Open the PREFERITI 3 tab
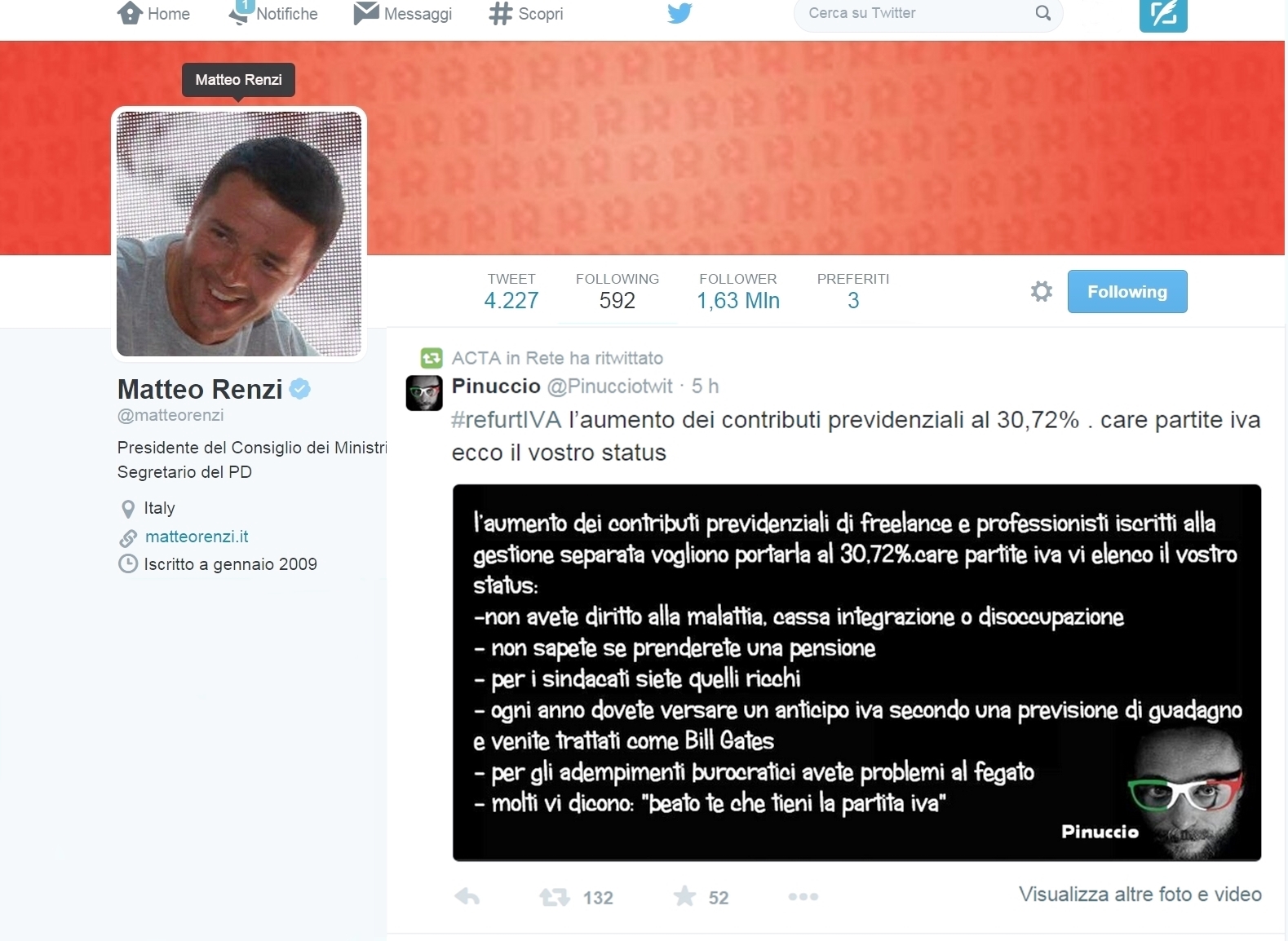The height and width of the screenshot is (941, 1288). click(853, 291)
